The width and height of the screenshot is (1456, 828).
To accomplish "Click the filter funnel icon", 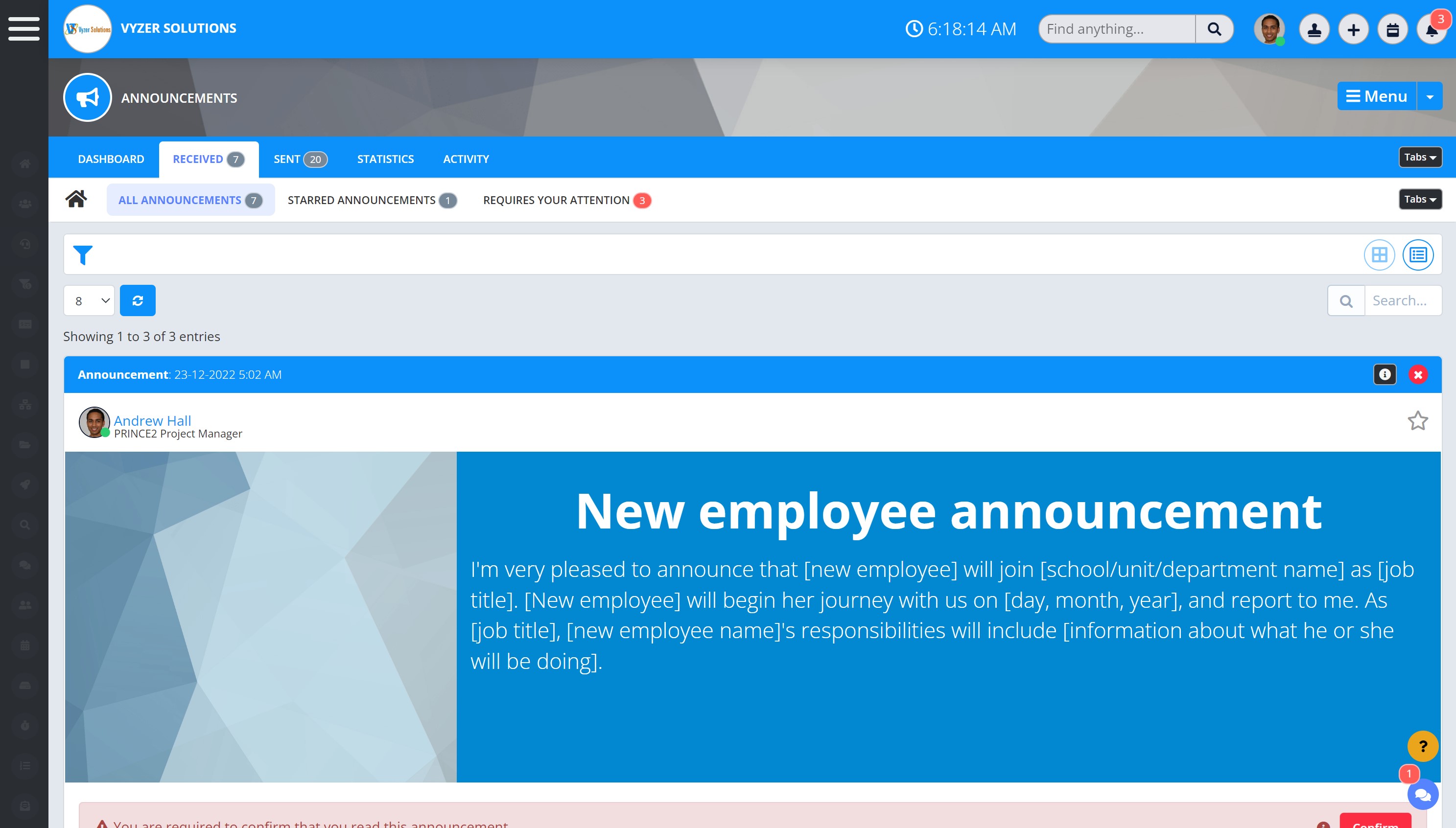I will (83, 255).
